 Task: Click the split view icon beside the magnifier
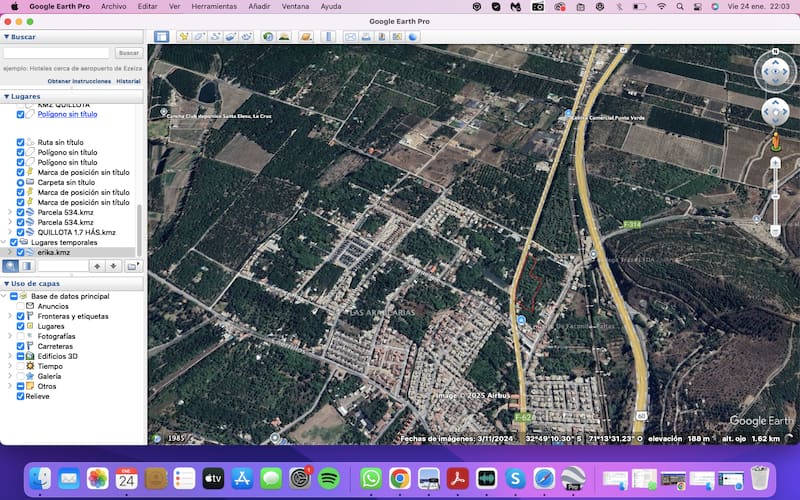tap(27, 266)
